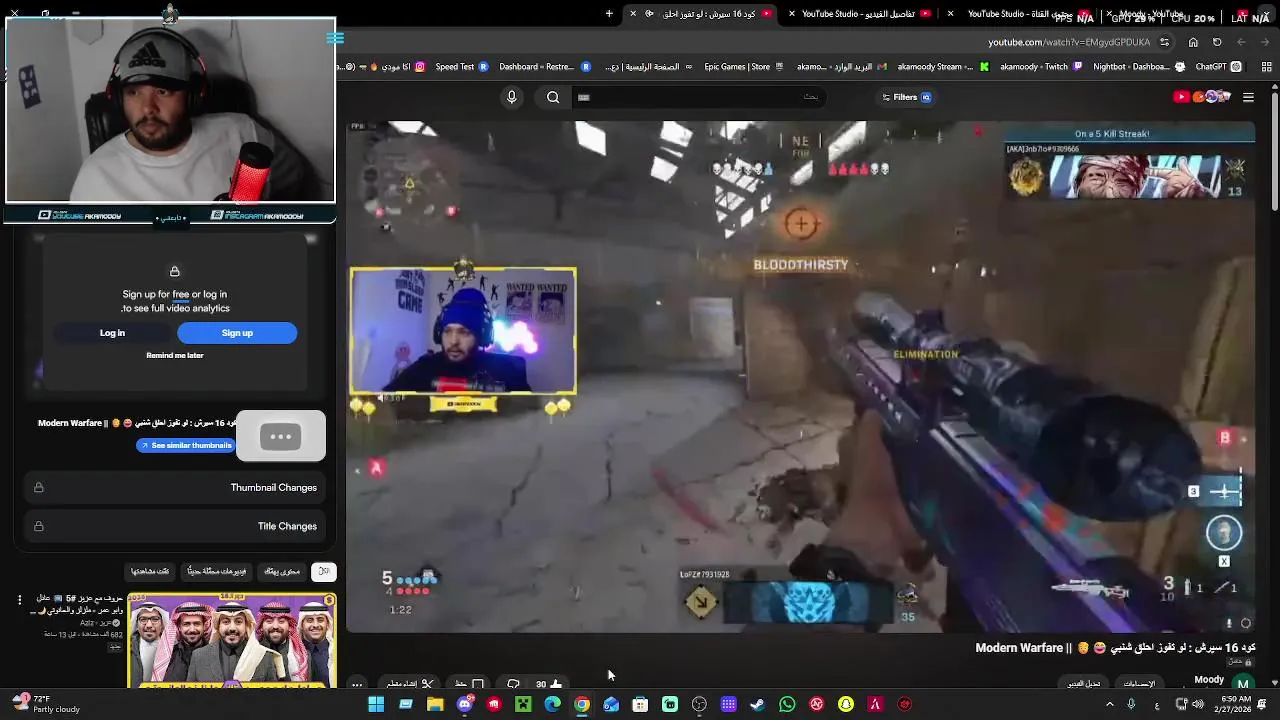The image size is (1280, 720).
Task: Click the like button showing 30
Action: pyautogui.click(x=549, y=684)
